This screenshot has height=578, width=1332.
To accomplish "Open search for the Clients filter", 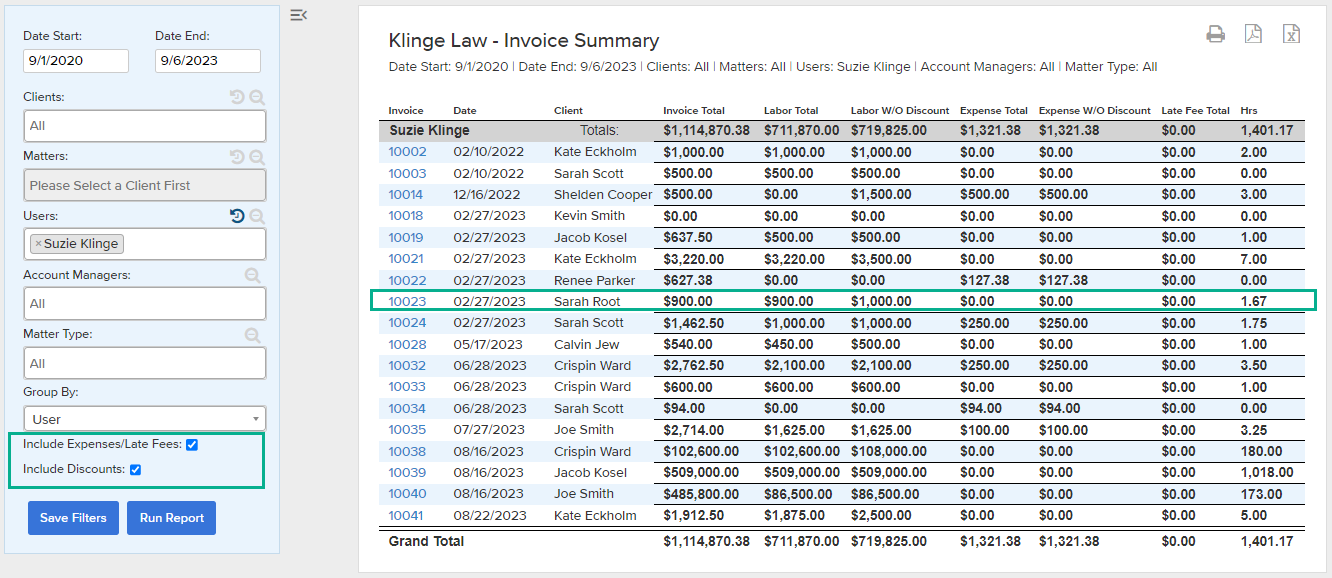I will [x=257, y=98].
